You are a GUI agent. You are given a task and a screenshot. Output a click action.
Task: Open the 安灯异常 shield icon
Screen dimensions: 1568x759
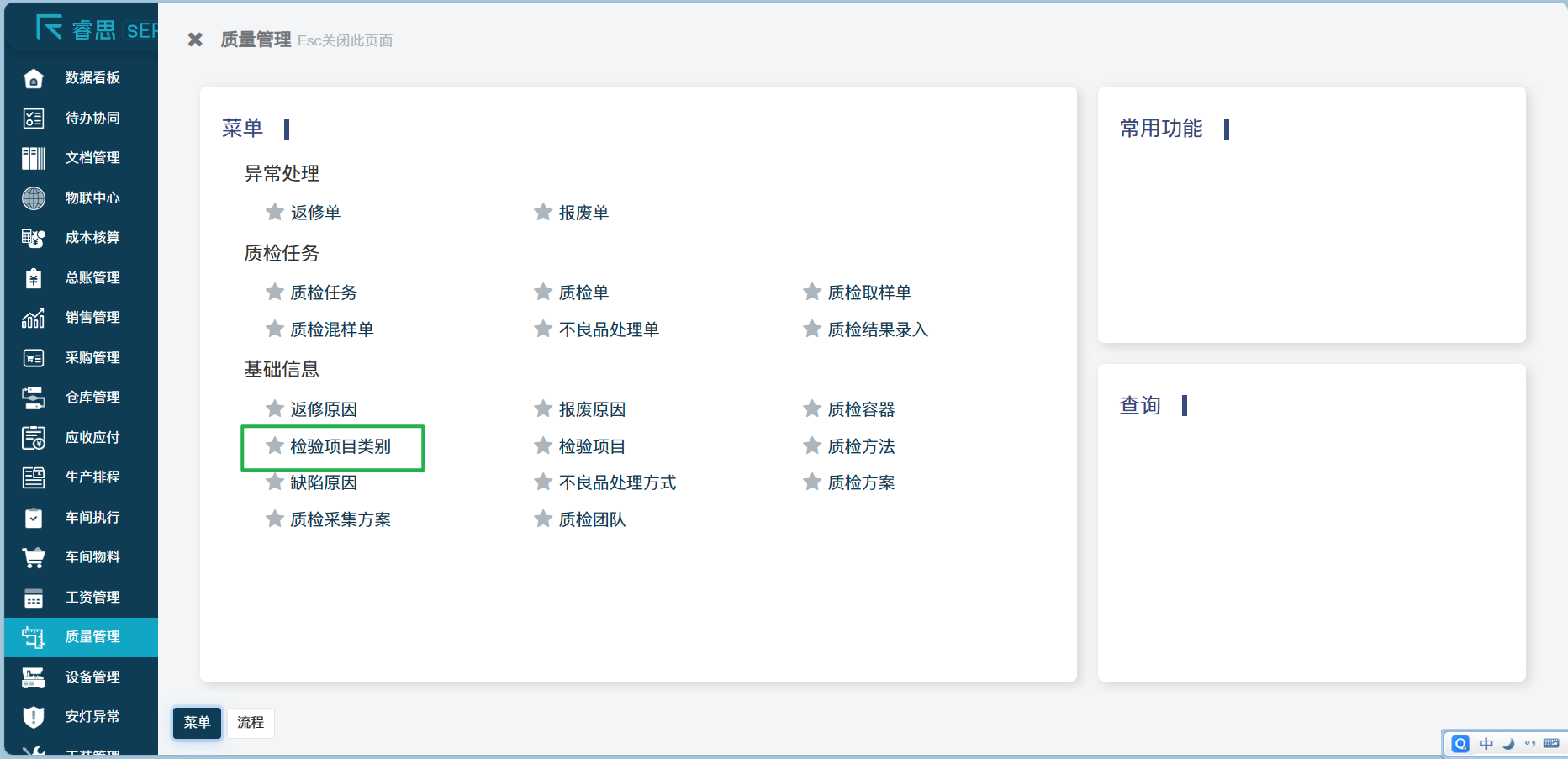tap(34, 717)
